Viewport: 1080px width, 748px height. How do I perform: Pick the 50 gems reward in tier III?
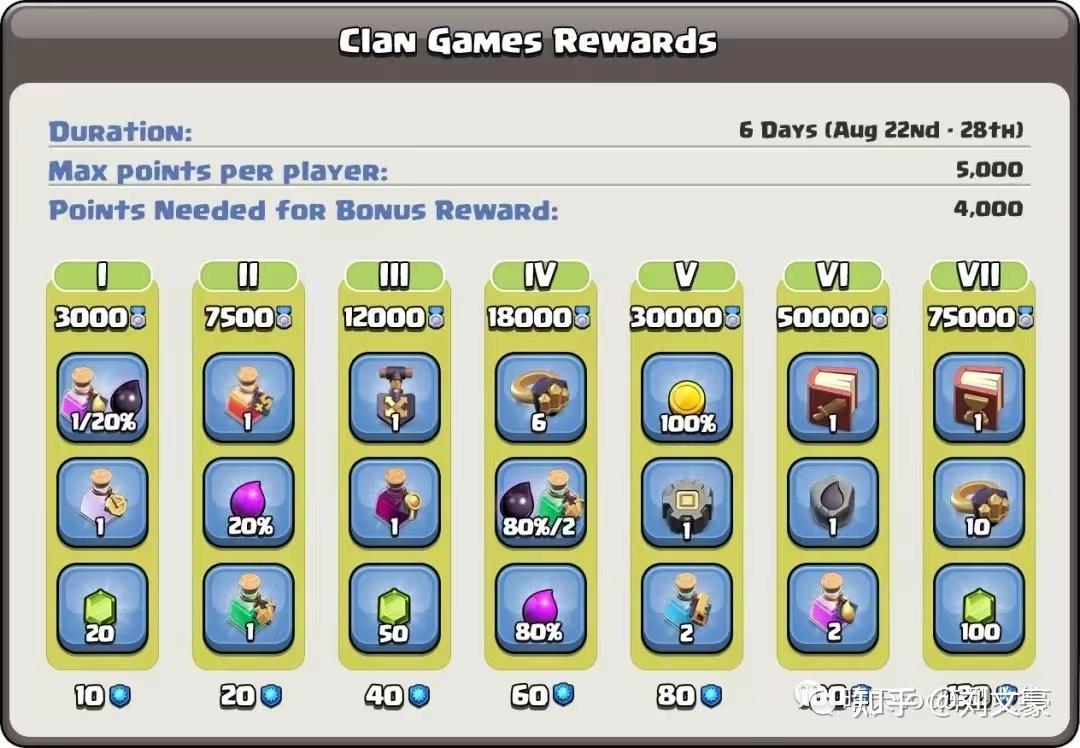pyautogui.click(x=394, y=609)
